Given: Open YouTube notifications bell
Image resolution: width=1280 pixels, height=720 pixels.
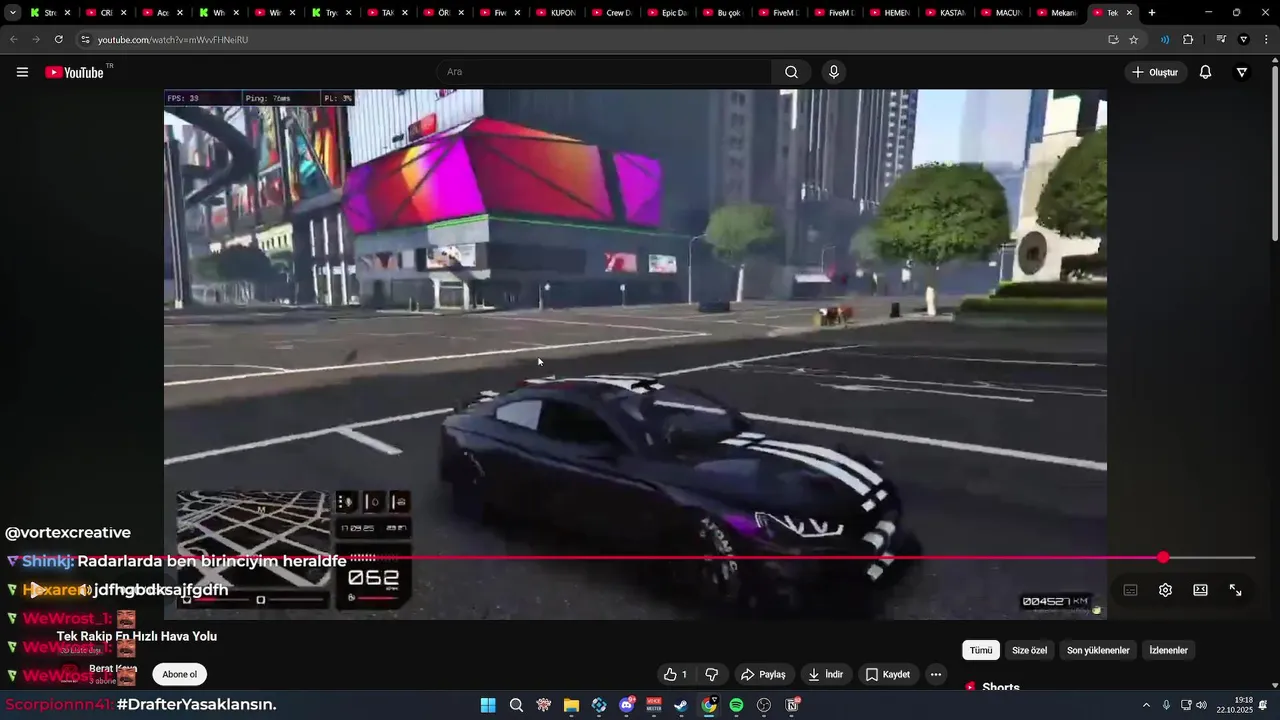Looking at the screenshot, I should click(x=1205, y=72).
